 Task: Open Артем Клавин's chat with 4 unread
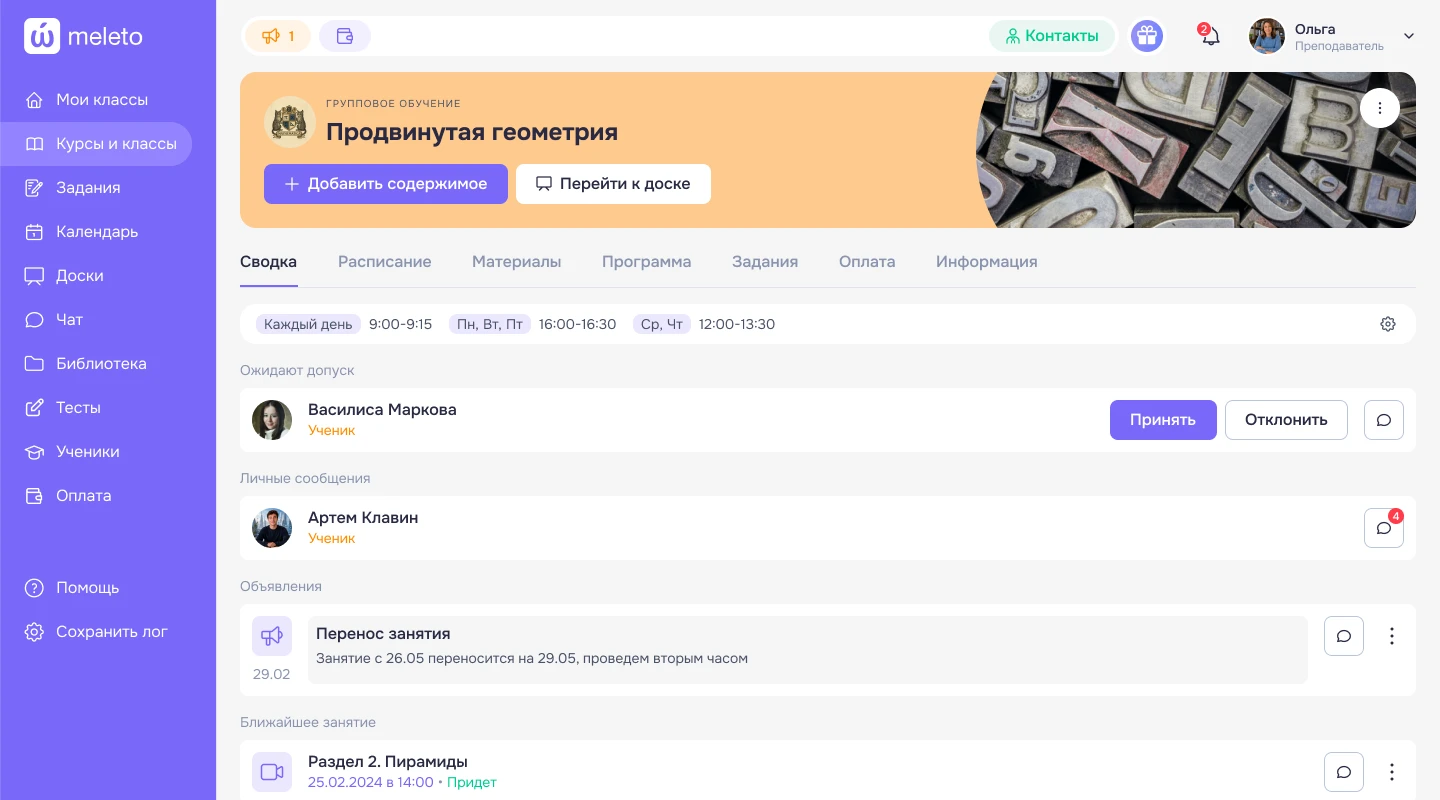(x=1384, y=528)
